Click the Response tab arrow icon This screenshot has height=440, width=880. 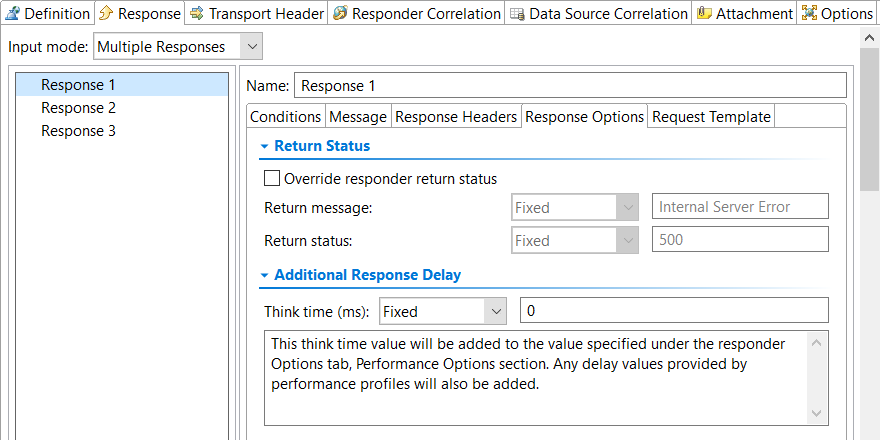(106, 13)
